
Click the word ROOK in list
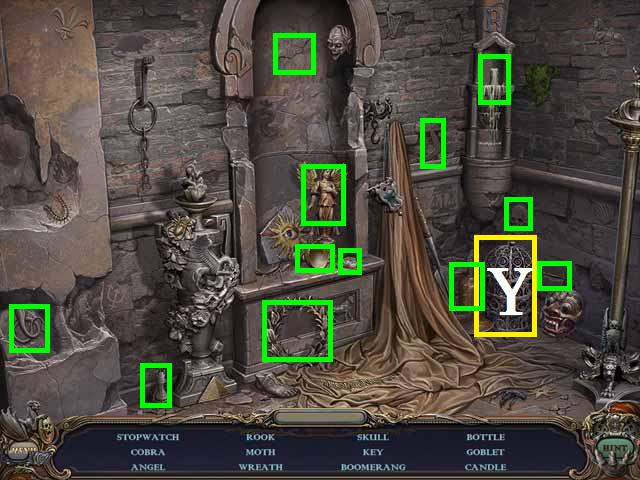point(260,437)
